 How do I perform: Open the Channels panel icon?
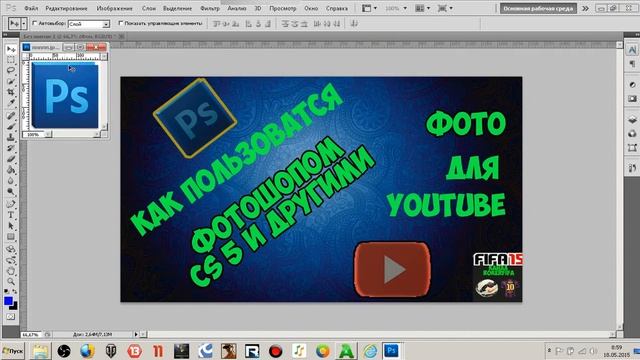click(632, 133)
